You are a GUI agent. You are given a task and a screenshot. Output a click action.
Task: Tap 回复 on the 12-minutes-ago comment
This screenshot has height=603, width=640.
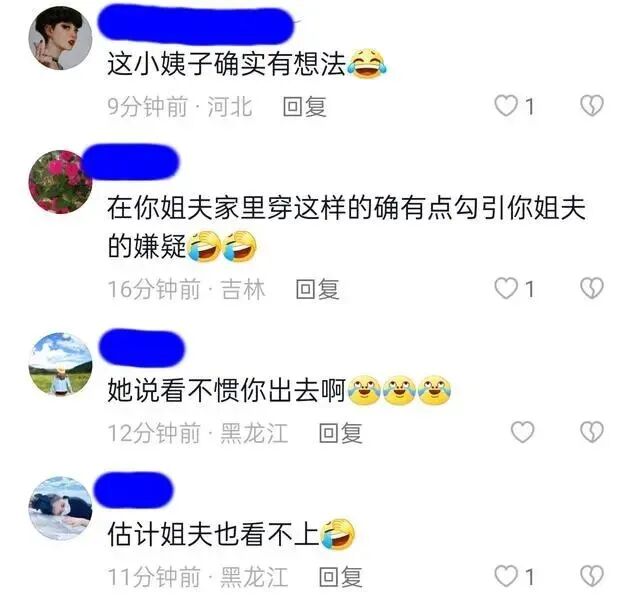pyautogui.click(x=340, y=433)
